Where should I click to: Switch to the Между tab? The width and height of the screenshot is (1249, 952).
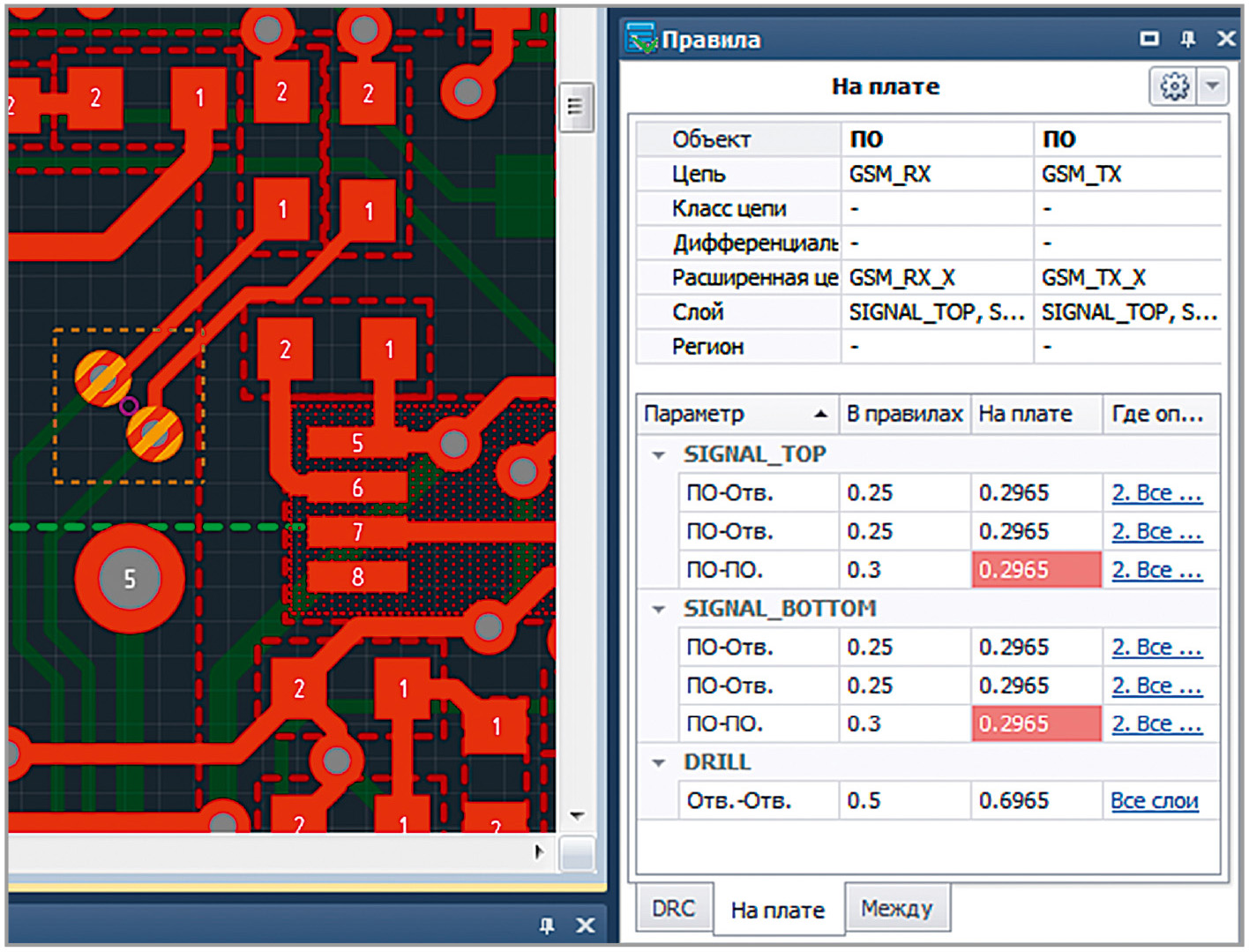(x=896, y=908)
